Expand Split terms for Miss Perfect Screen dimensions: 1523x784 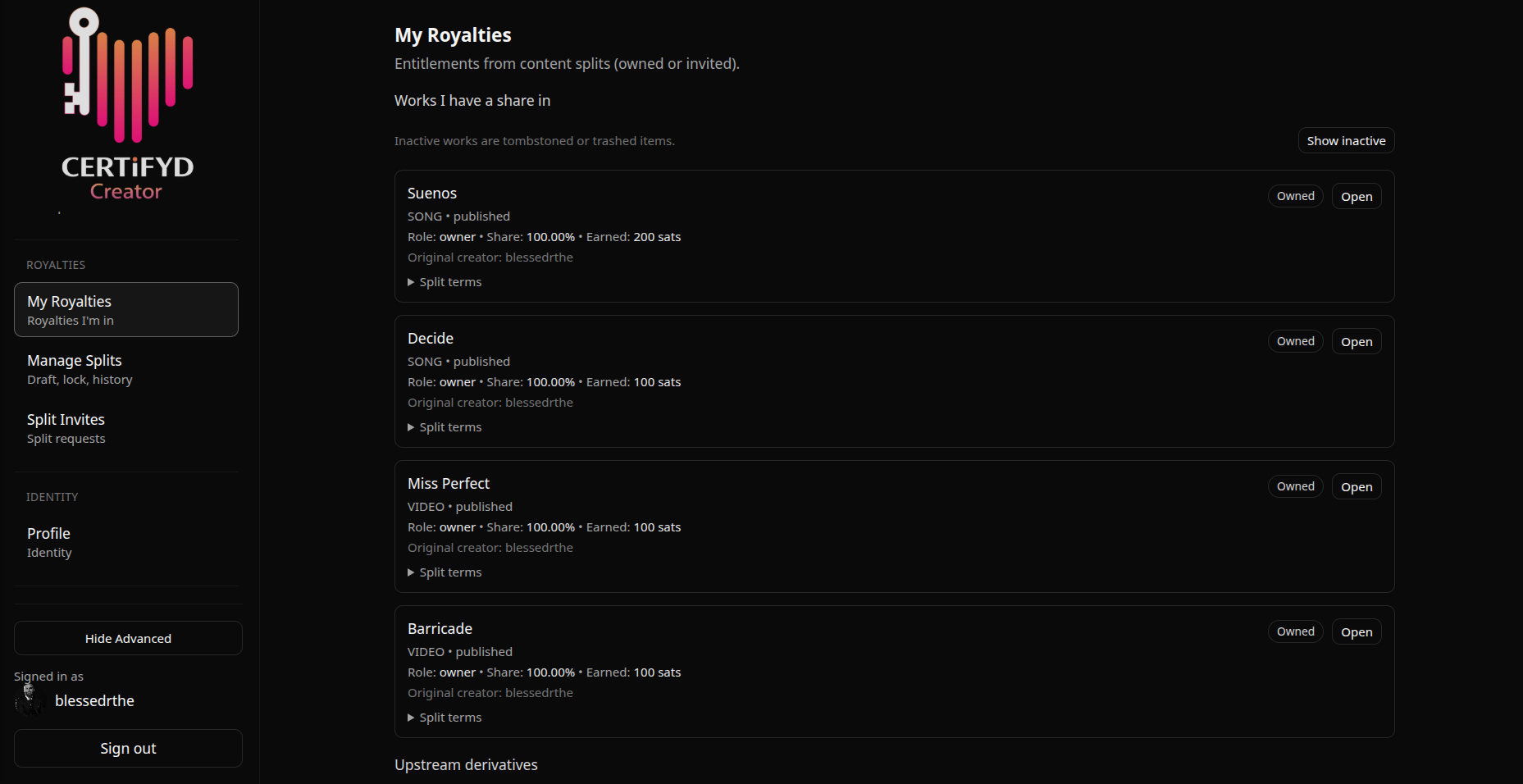444,572
